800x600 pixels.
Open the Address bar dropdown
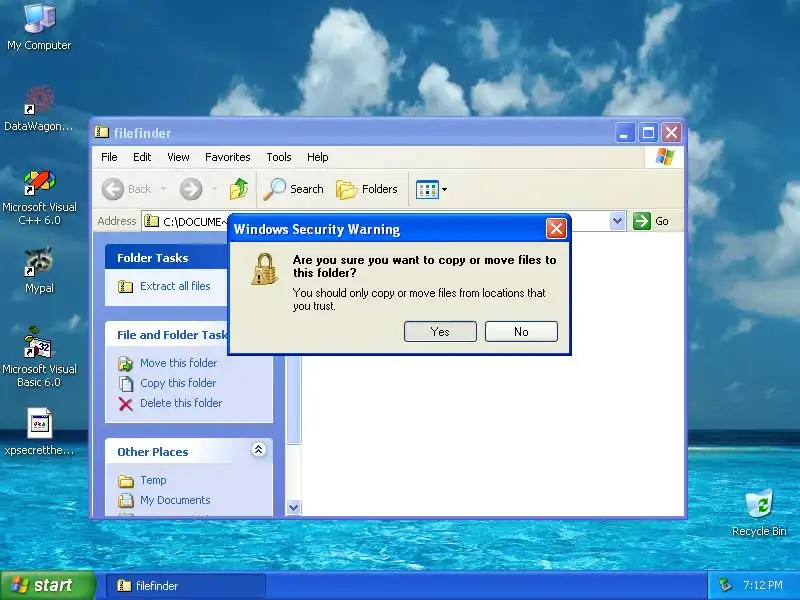(x=617, y=221)
